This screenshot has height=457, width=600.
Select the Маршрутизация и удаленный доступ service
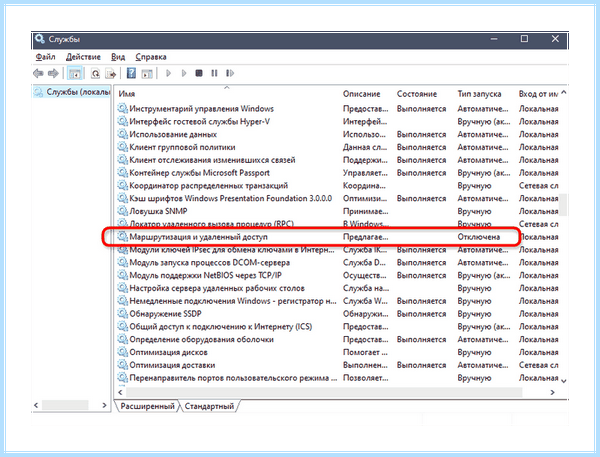click(x=198, y=237)
